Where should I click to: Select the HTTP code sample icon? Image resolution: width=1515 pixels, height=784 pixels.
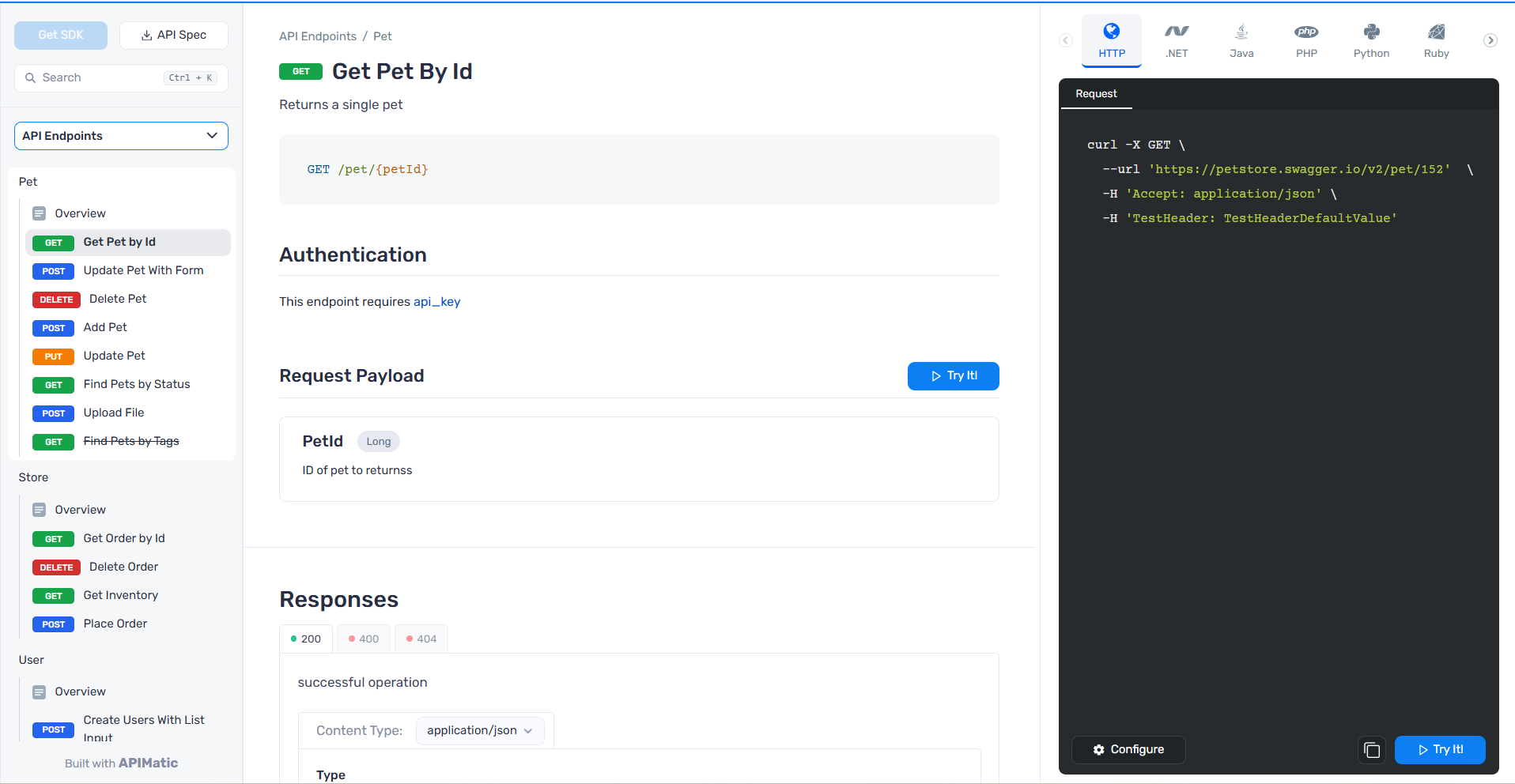(x=1111, y=40)
